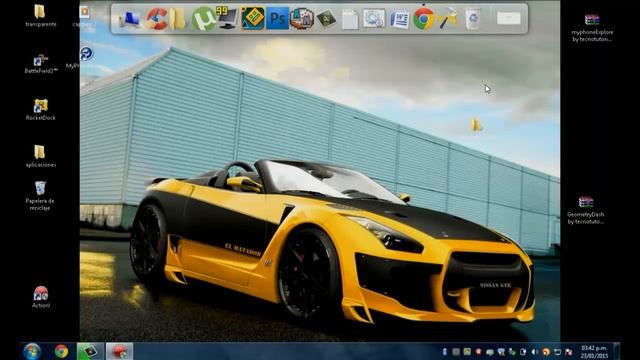The height and width of the screenshot is (360, 640).
Task: Open the yellow brush tool icon in dock
Action: tap(448, 18)
